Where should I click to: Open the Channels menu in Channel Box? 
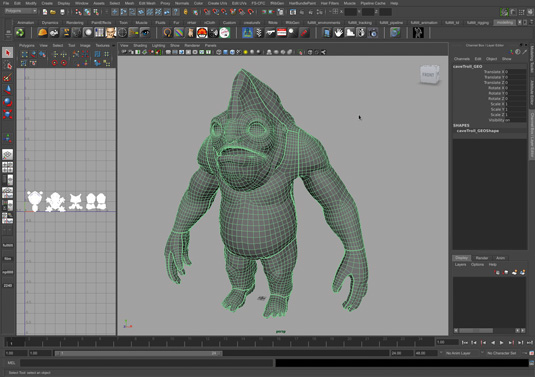coord(462,59)
